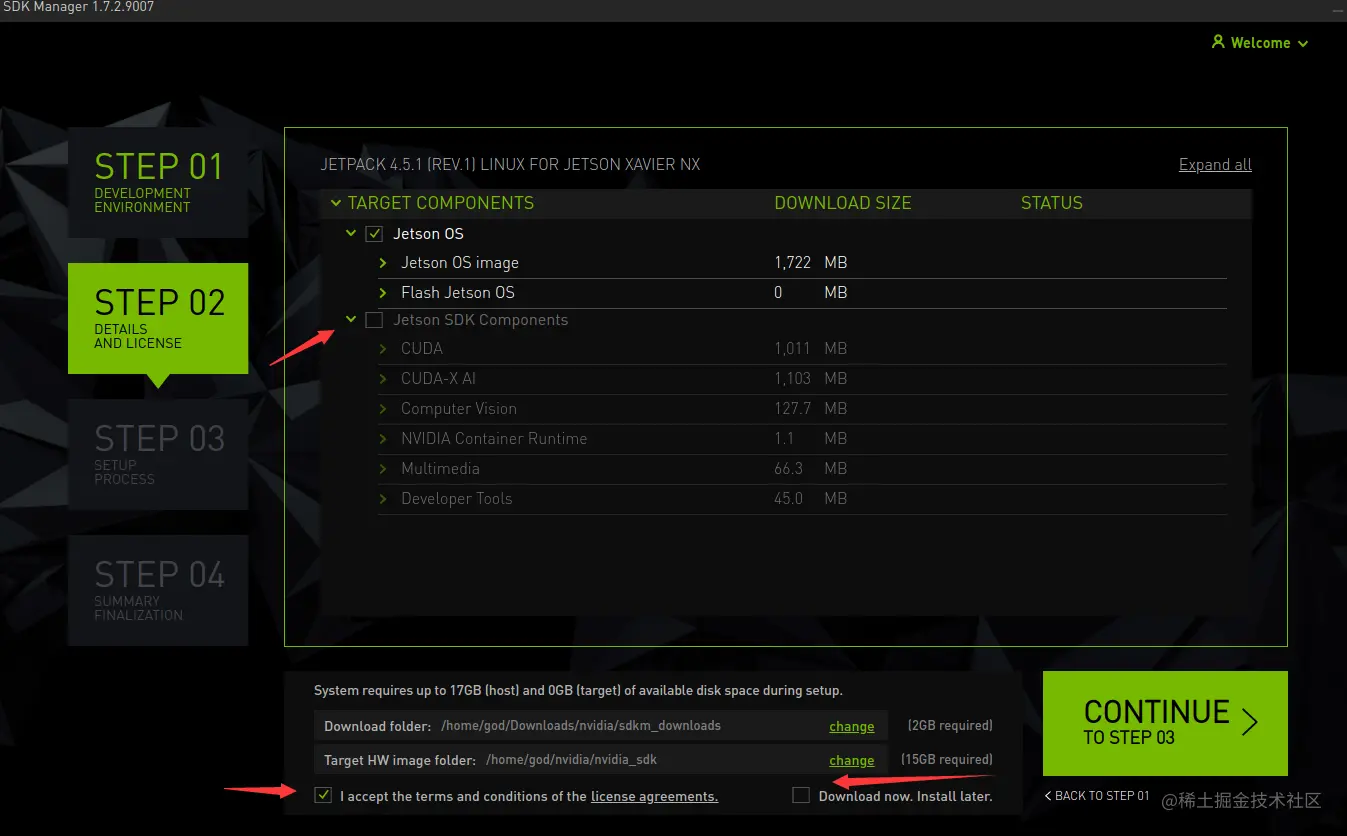This screenshot has width=1347, height=836.
Task: Check the Jetson SDK Components checkbox
Action: (x=374, y=320)
